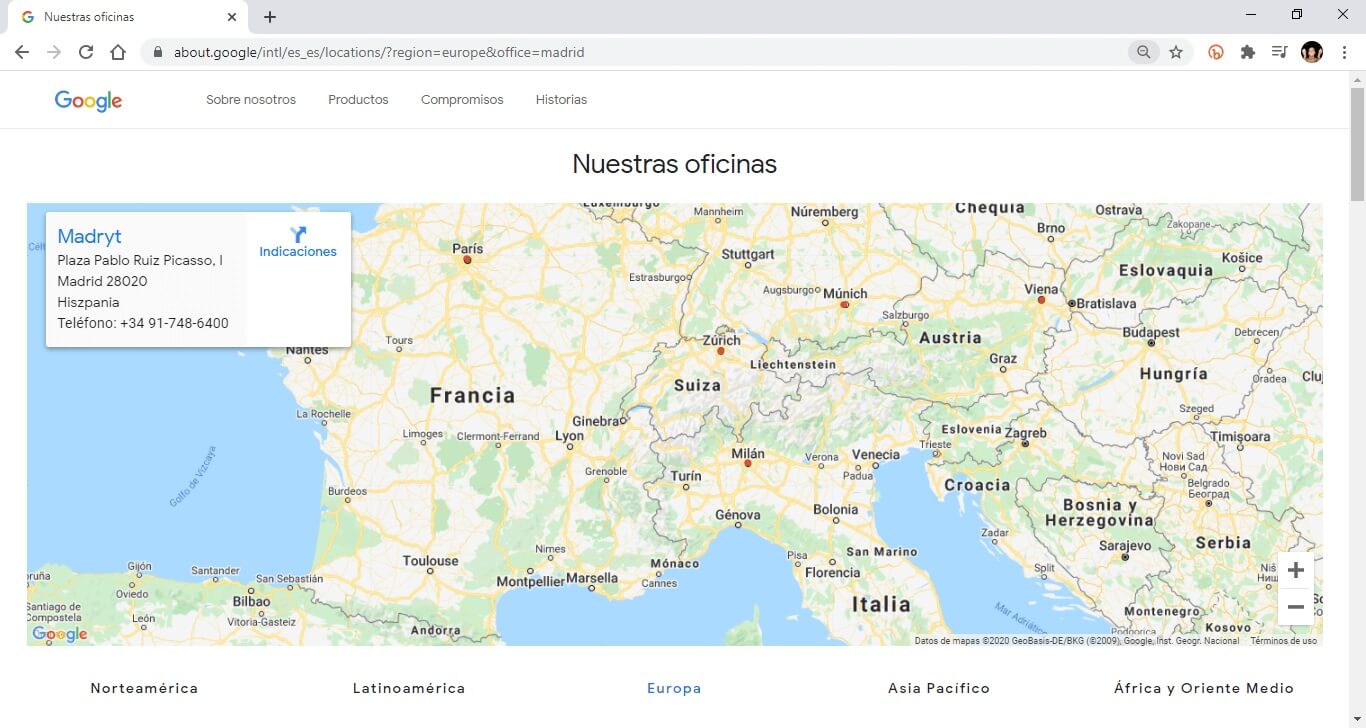Open Historias menu item

point(561,100)
